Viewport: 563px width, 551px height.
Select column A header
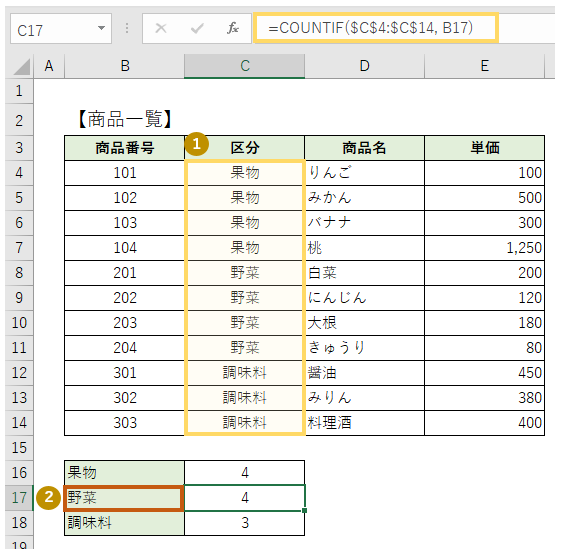click(x=49, y=66)
